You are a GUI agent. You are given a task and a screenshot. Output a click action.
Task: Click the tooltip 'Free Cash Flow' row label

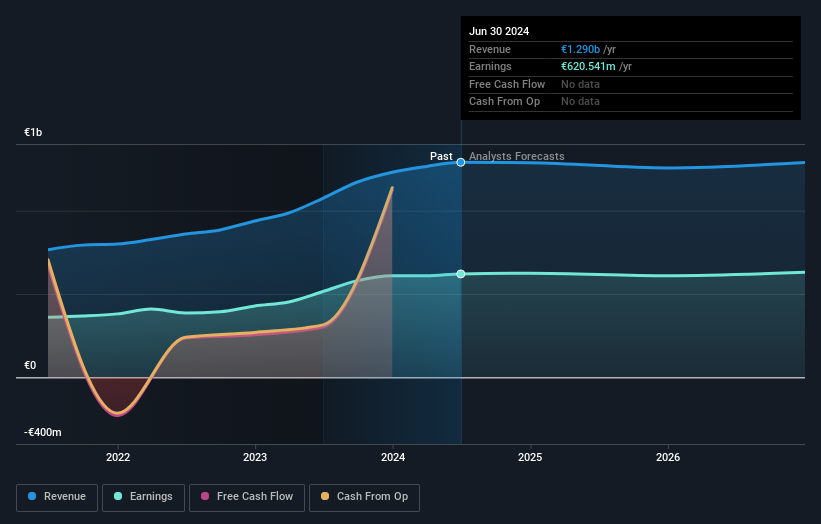pyautogui.click(x=507, y=84)
